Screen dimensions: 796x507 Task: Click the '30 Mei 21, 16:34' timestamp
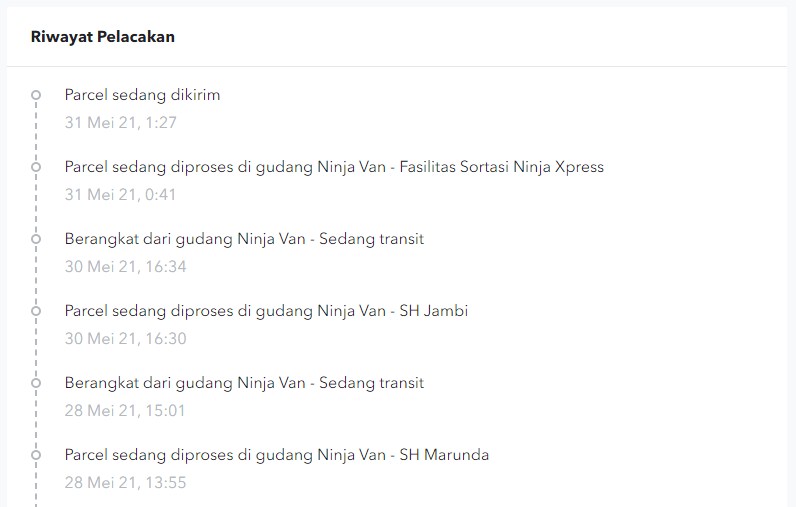(125, 267)
